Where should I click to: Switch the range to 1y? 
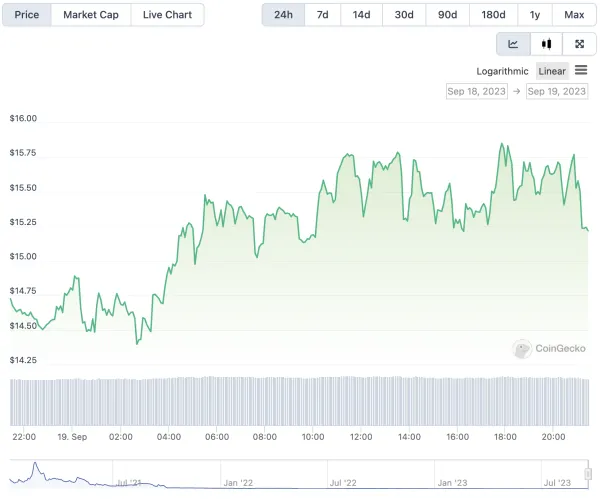click(535, 15)
